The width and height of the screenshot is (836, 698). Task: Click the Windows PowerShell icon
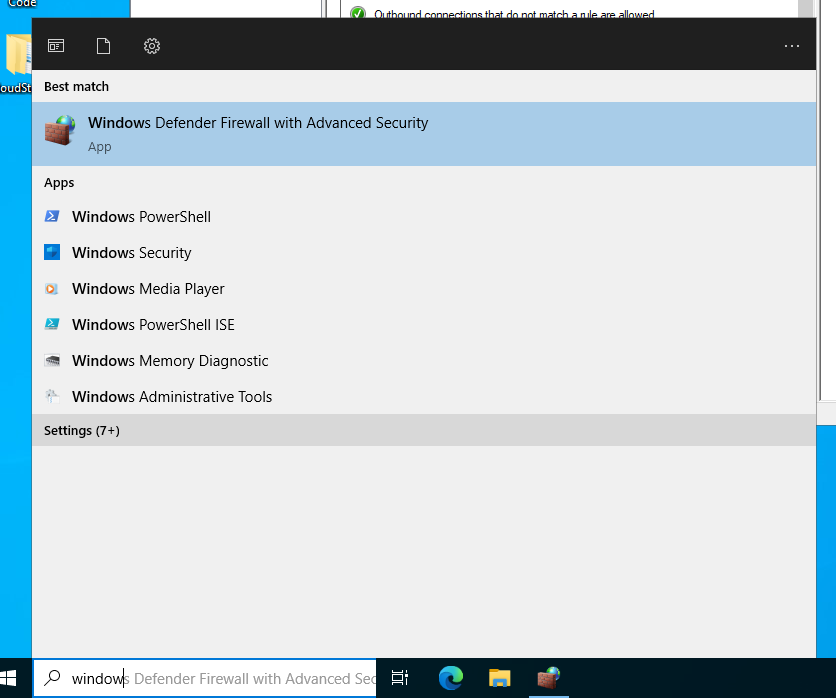click(x=52, y=216)
